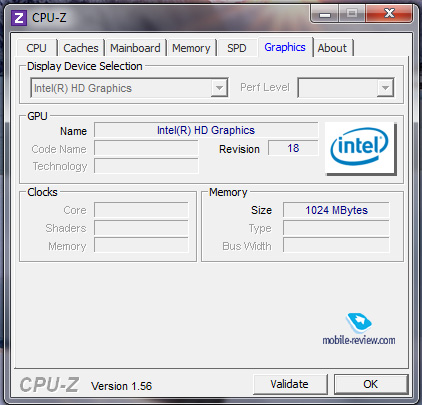Switch to the CPU tab
The image size is (422, 405).
pos(36,48)
